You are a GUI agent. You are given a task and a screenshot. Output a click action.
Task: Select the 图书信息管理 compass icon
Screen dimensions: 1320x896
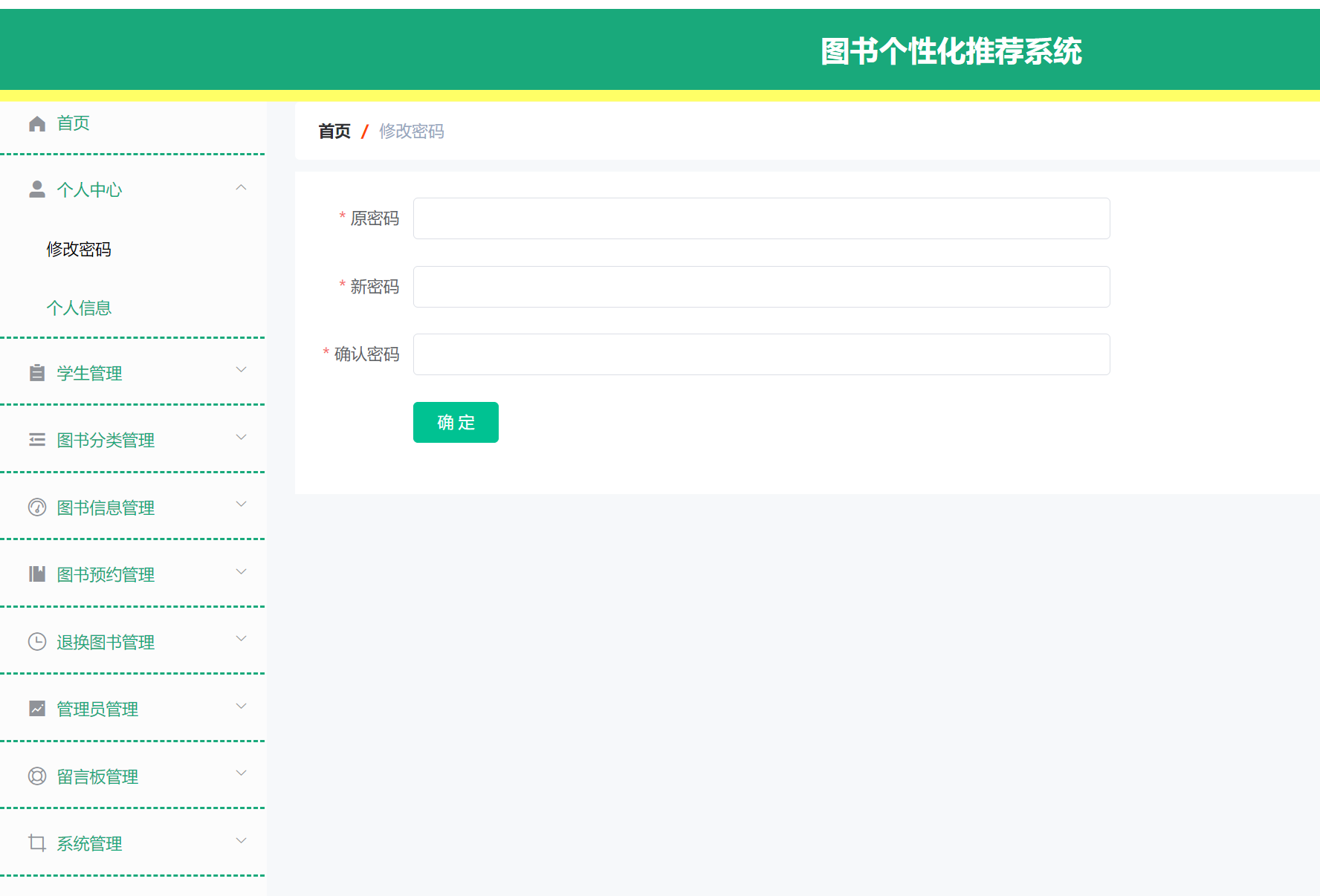[37, 507]
